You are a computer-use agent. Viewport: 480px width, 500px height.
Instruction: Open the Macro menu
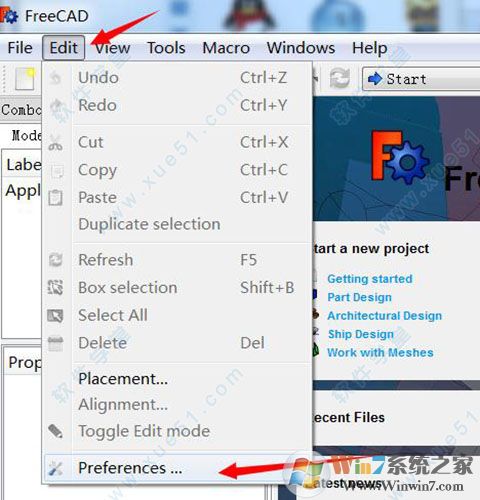click(226, 48)
